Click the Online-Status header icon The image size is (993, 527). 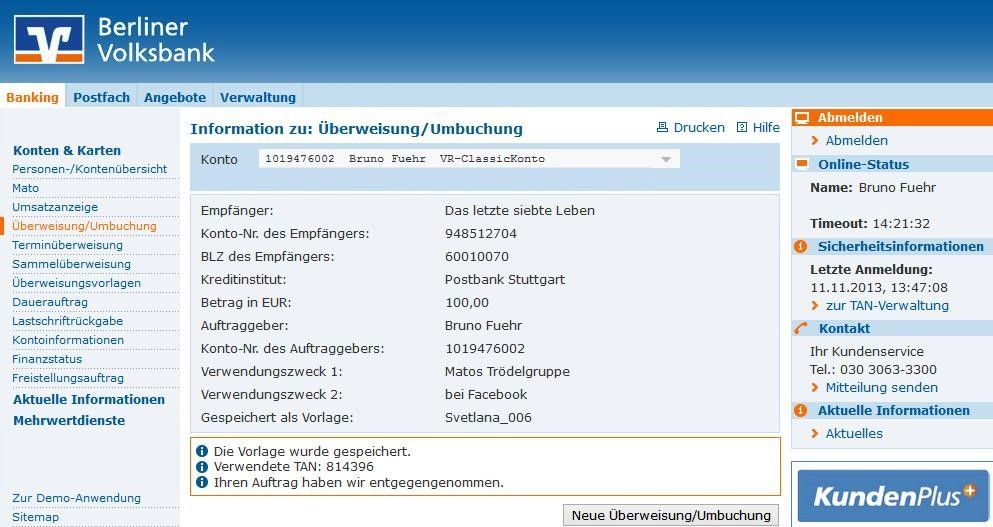[802, 164]
